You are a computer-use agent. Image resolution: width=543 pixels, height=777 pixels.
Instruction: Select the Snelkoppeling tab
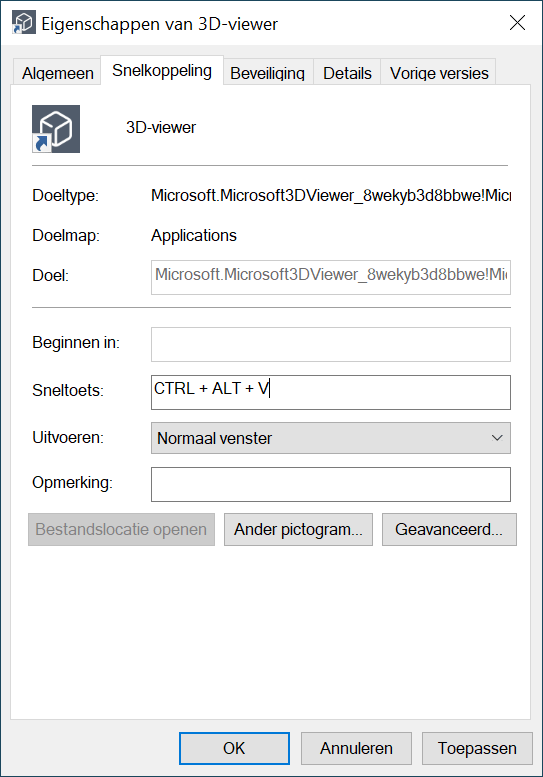(x=162, y=71)
